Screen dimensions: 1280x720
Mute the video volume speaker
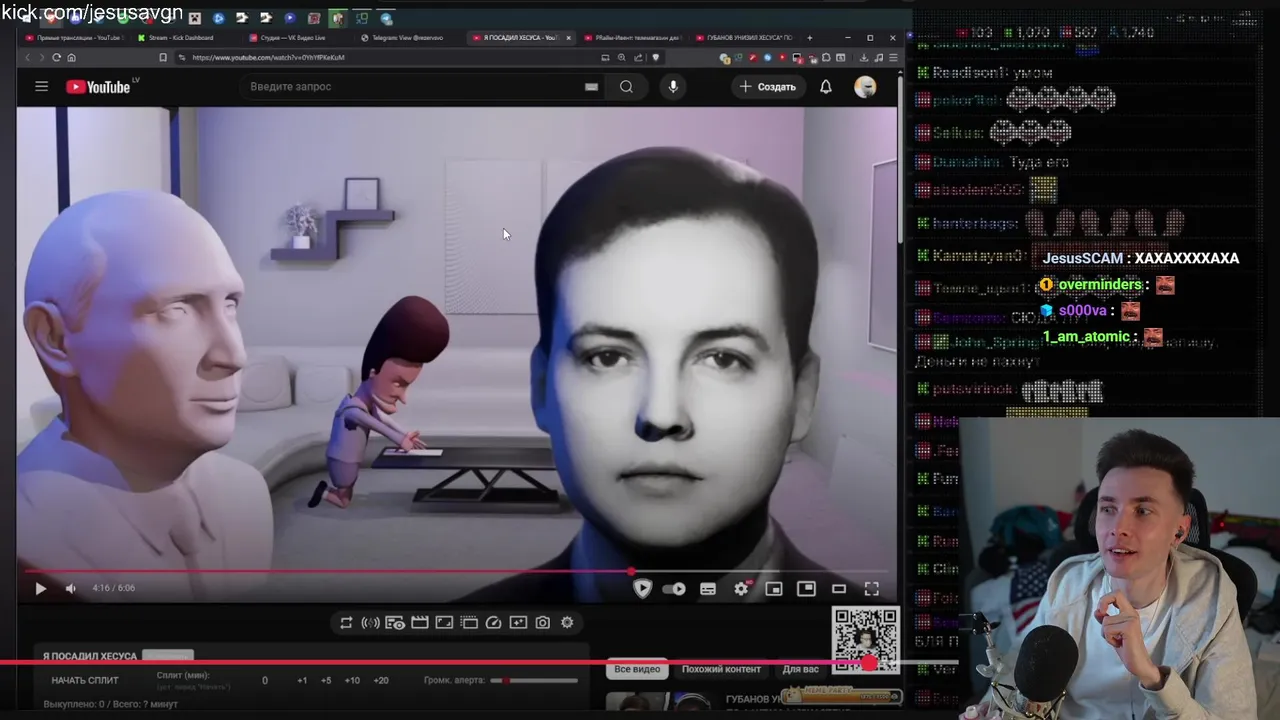70,588
